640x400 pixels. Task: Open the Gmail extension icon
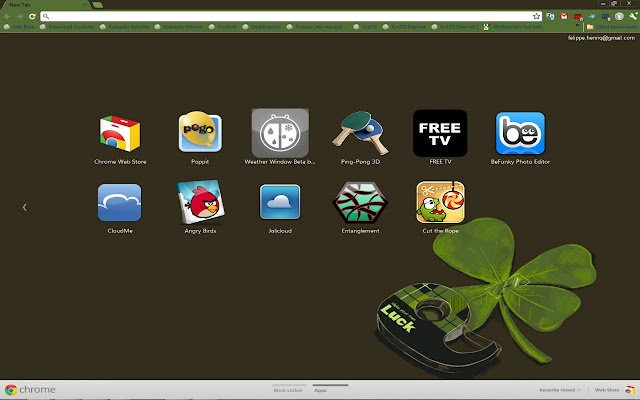point(564,16)
